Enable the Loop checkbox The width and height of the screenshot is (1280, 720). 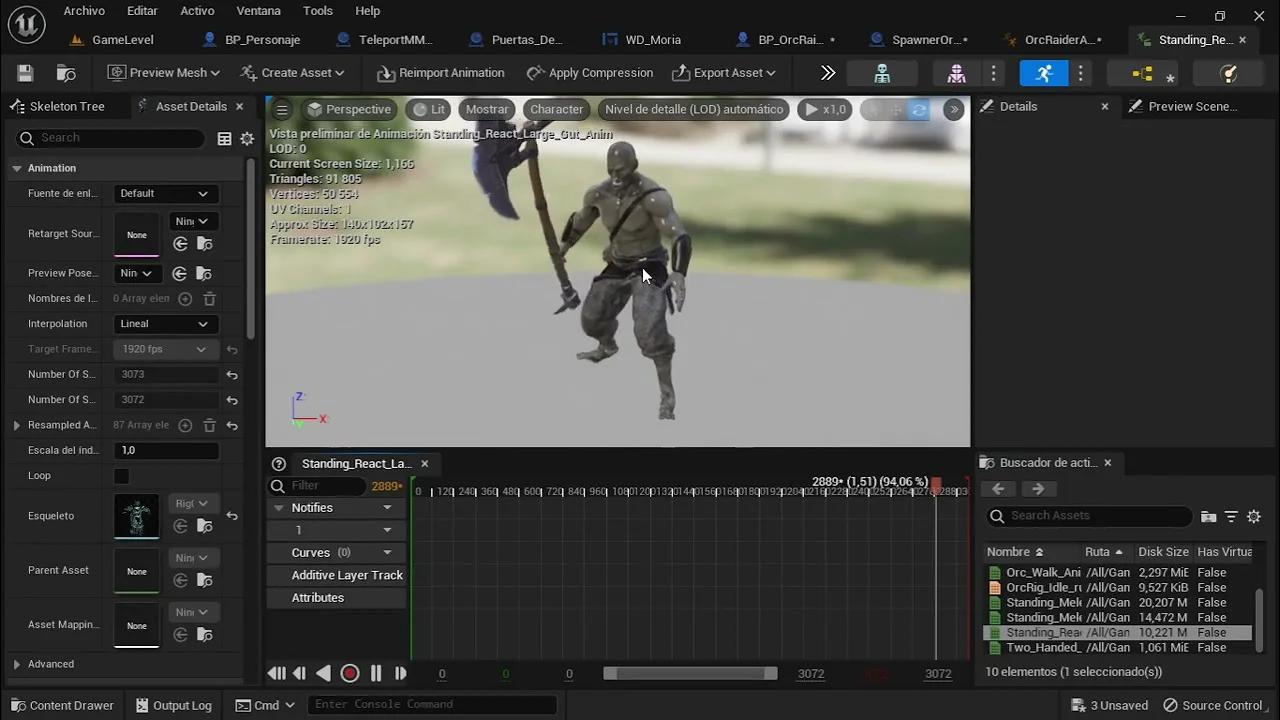tap(121, 476)
